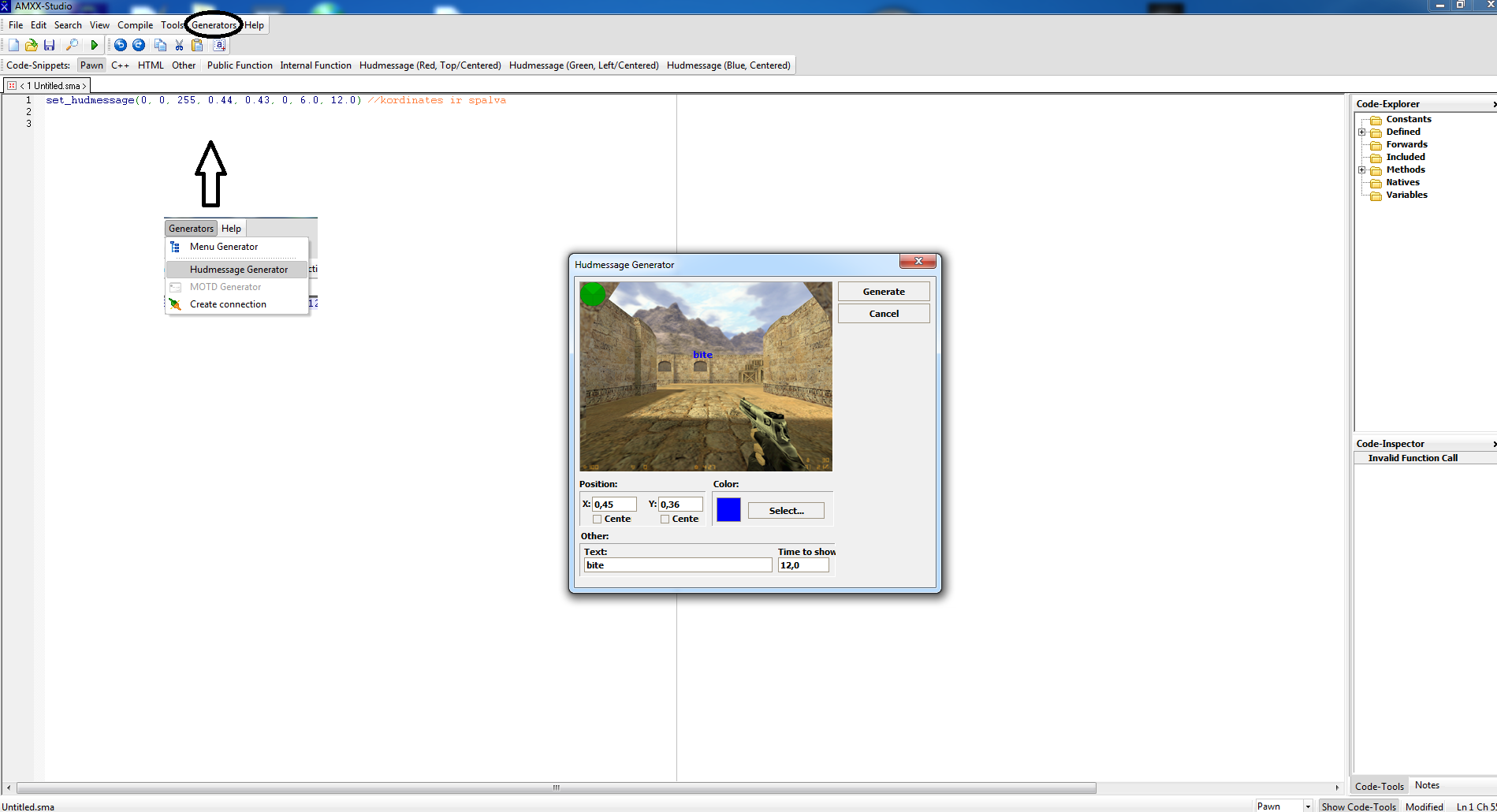Open the File menu

pos(16,25)
